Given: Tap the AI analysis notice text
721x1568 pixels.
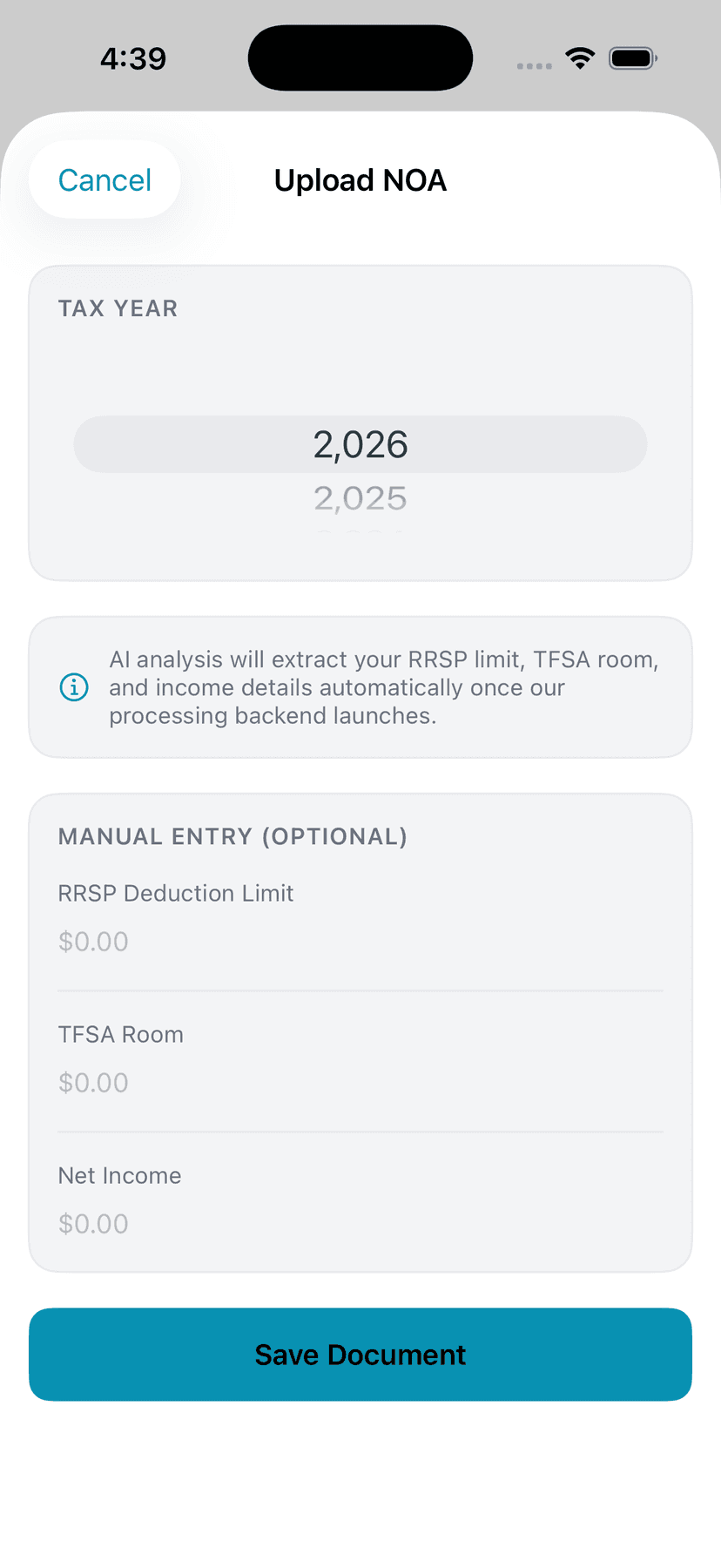Looking at the screenshot, I should coord(383,687).
